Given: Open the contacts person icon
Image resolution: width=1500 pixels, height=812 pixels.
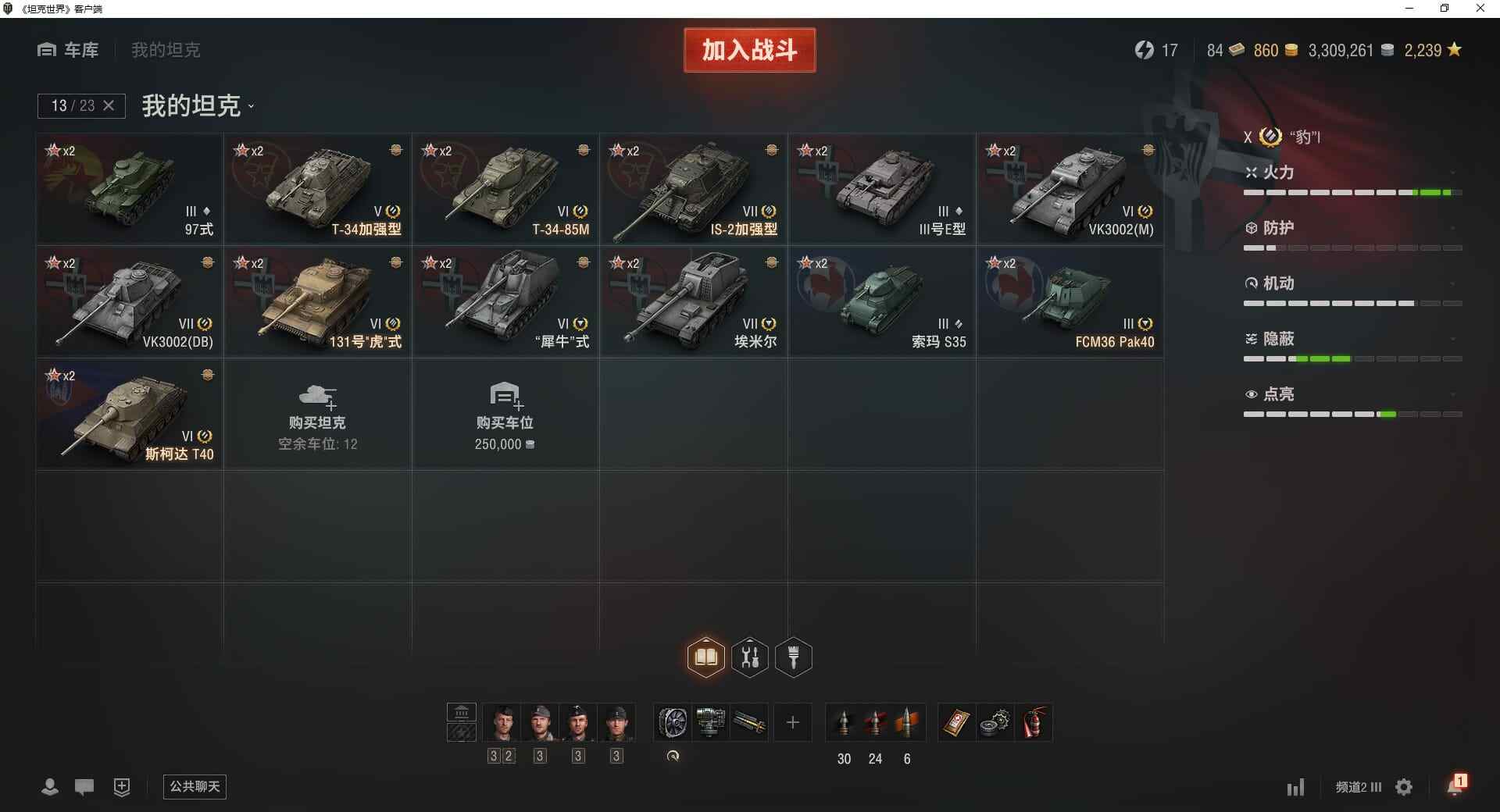Looking at the screenshot, I should click(49, 787).
